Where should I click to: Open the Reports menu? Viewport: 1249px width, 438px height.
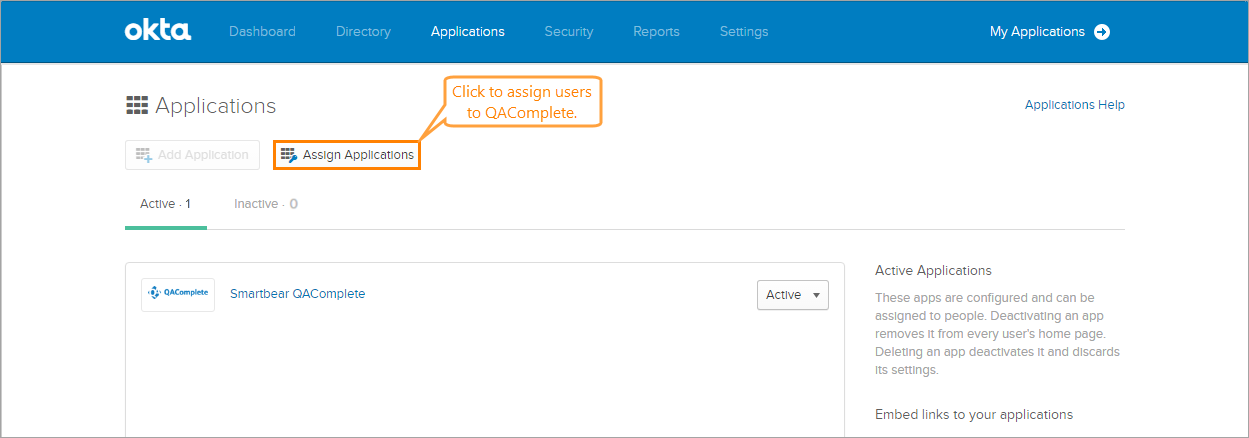(656, 32)
